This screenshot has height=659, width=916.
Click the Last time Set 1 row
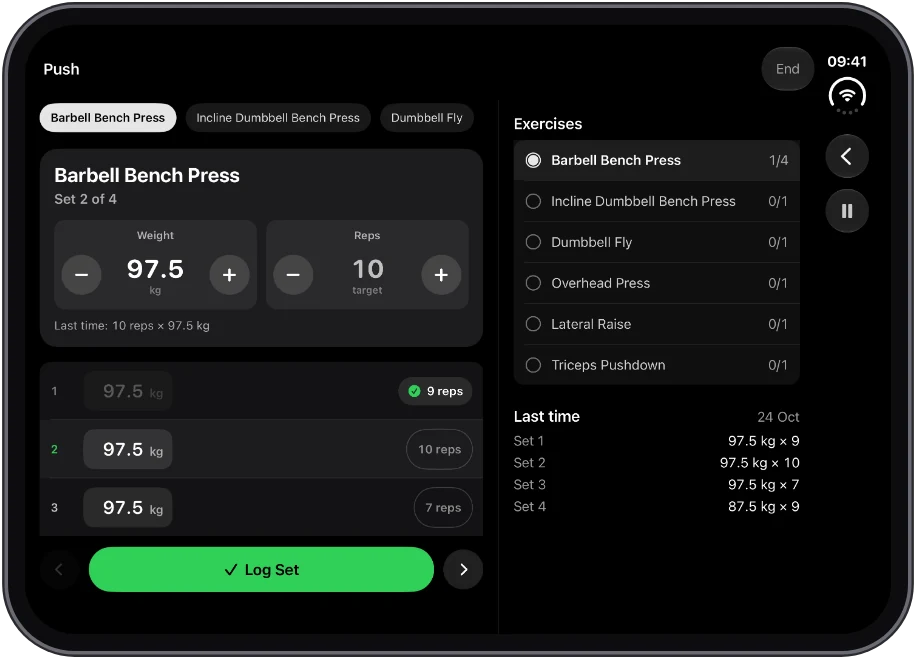tap(657, 441)
